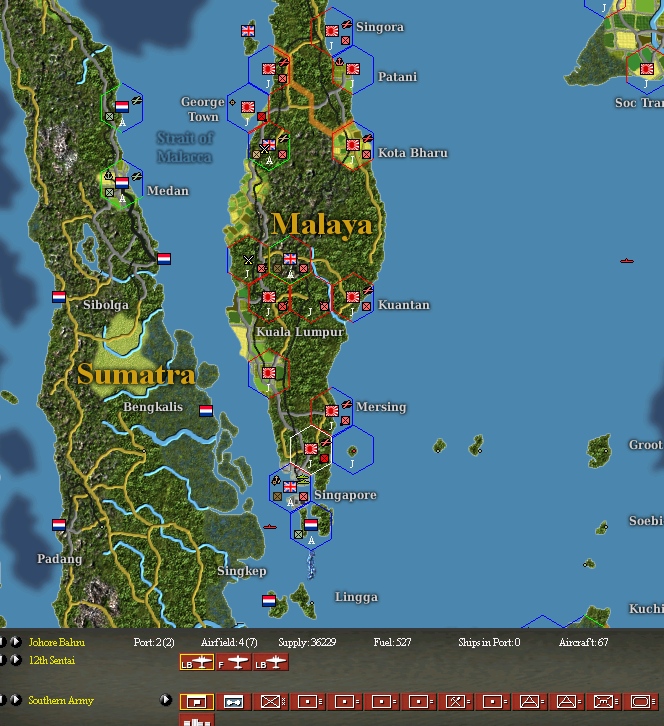The image size is (664, 726).
Task: Select the infantry crossed-box unit icon
Action: coord(271,701)
